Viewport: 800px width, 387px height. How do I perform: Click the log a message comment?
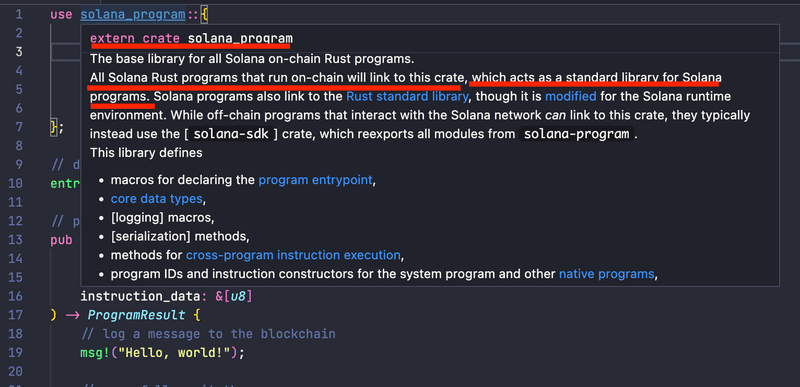point(208,334)
